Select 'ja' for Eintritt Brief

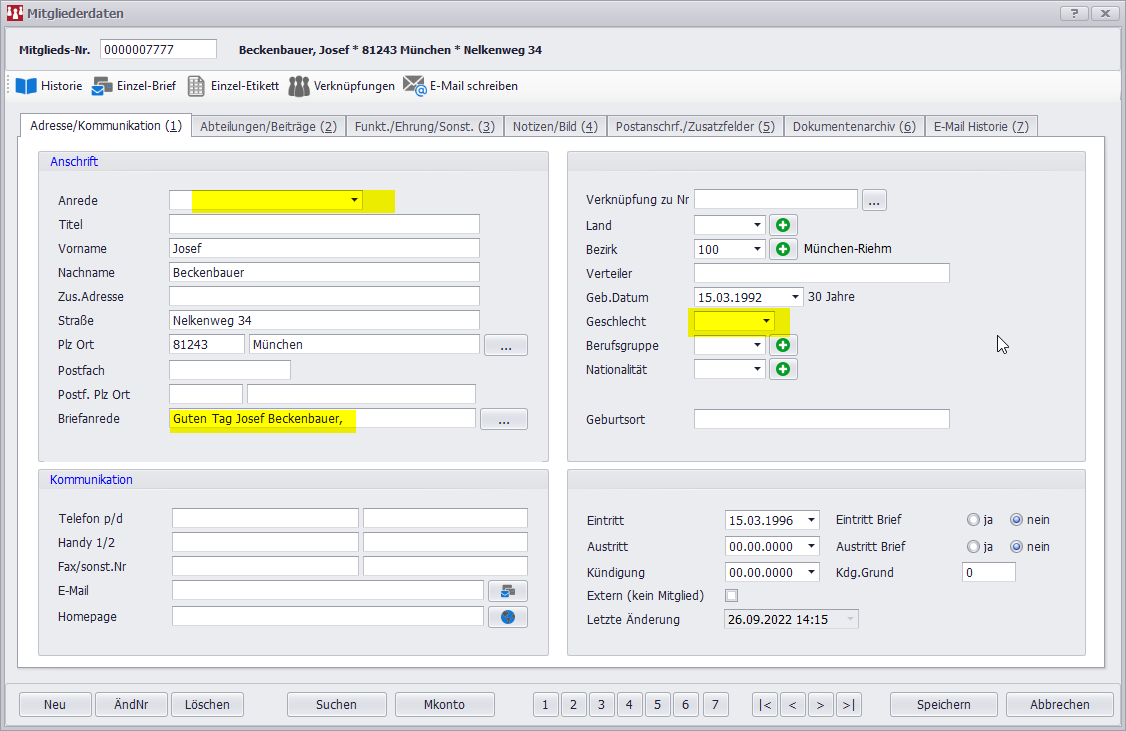[x=973, y=520]
